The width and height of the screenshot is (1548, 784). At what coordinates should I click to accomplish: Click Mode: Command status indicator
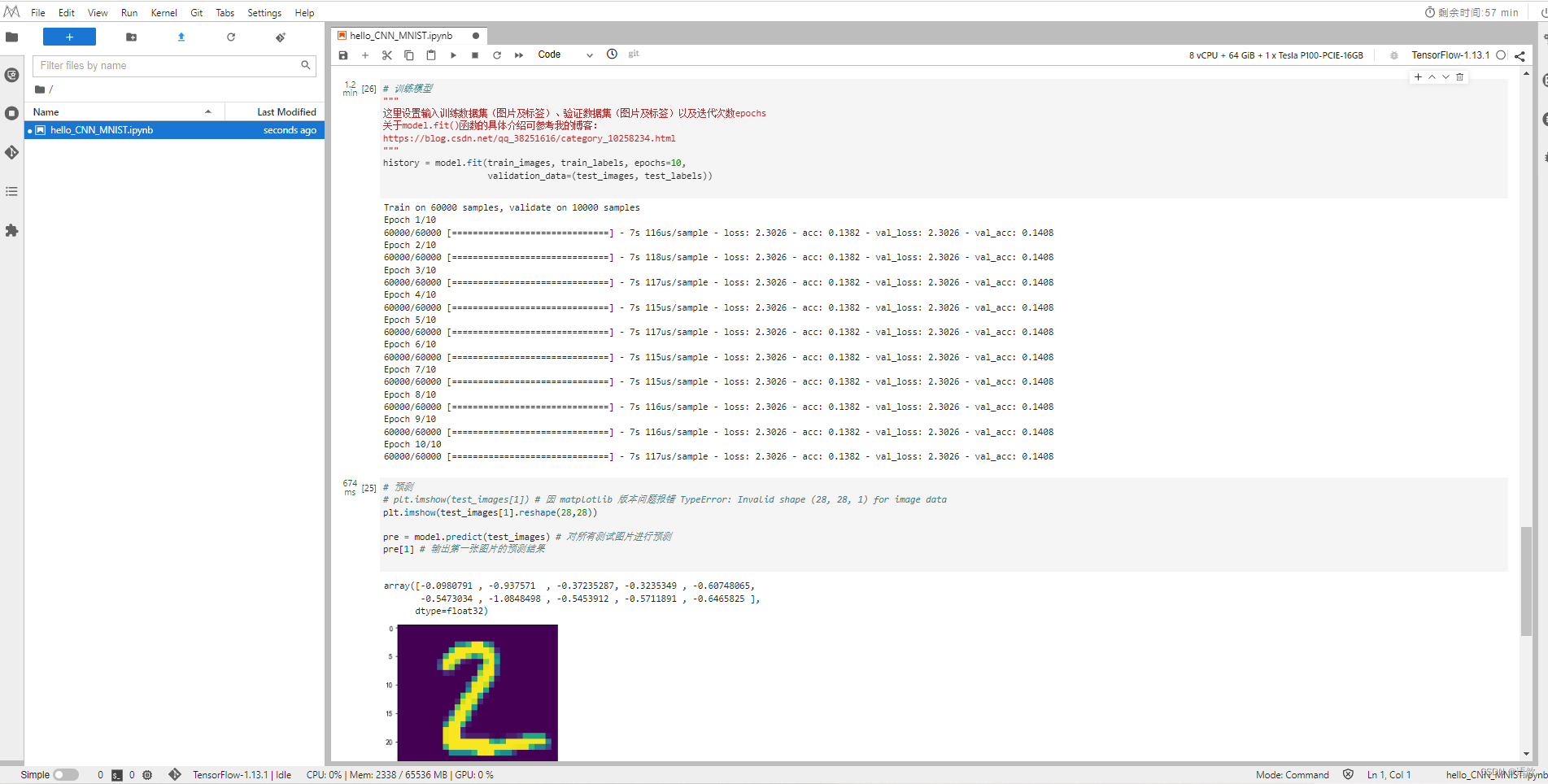tap(1292, 775)
